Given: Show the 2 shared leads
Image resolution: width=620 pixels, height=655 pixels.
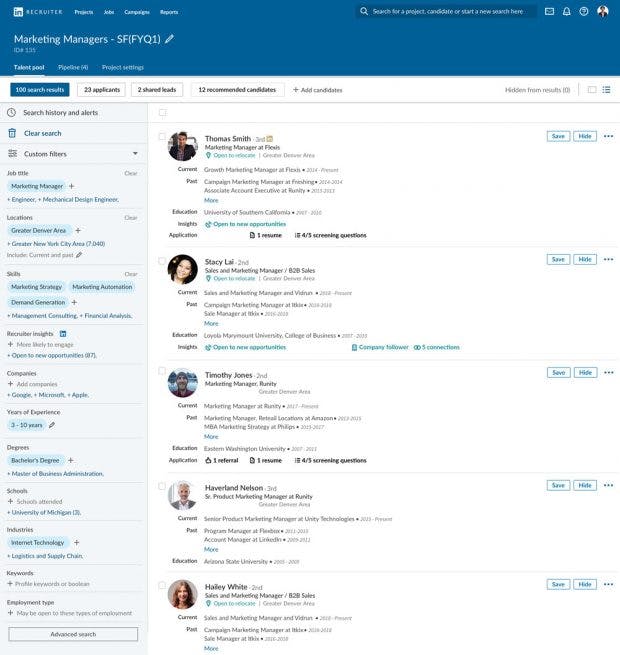Looking at the screenshot, I should [x=157, y=89].
